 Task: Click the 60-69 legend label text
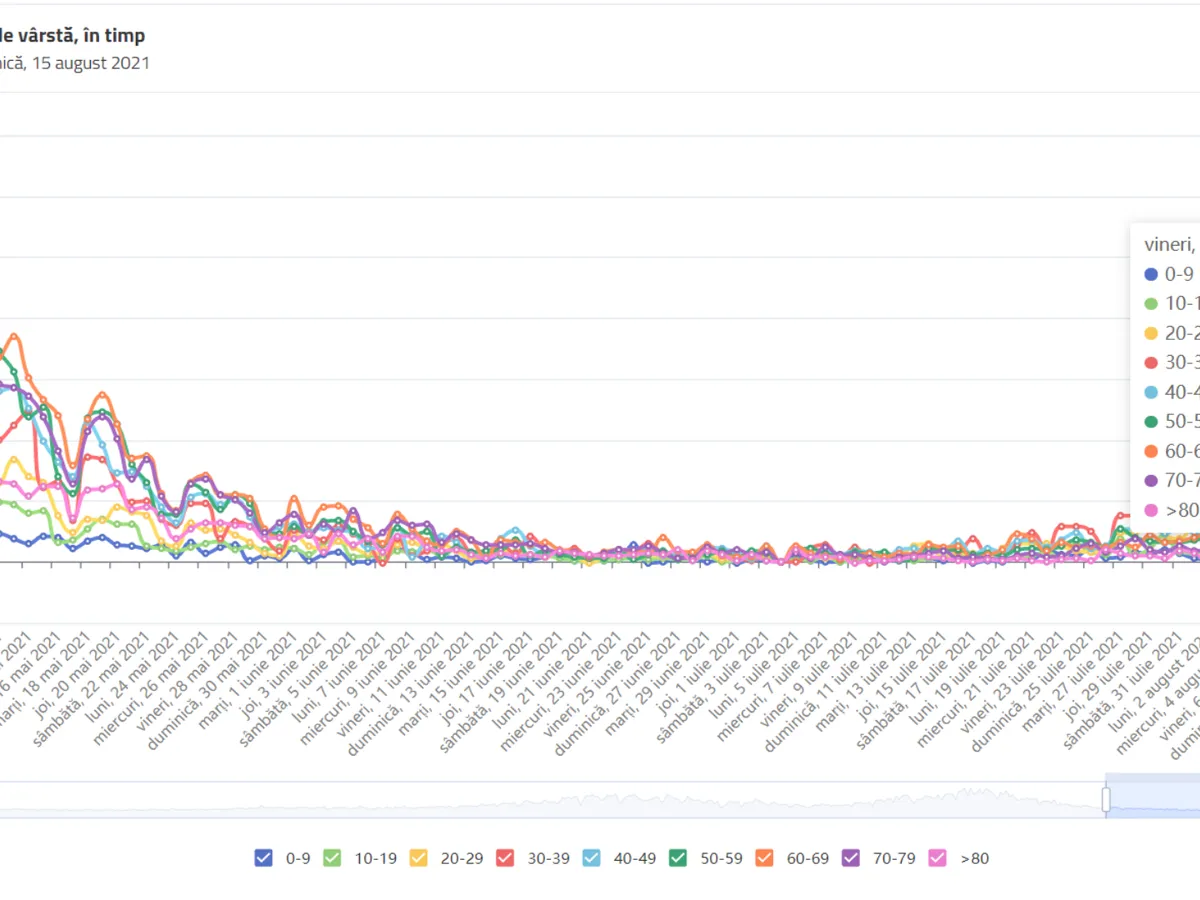808,858
